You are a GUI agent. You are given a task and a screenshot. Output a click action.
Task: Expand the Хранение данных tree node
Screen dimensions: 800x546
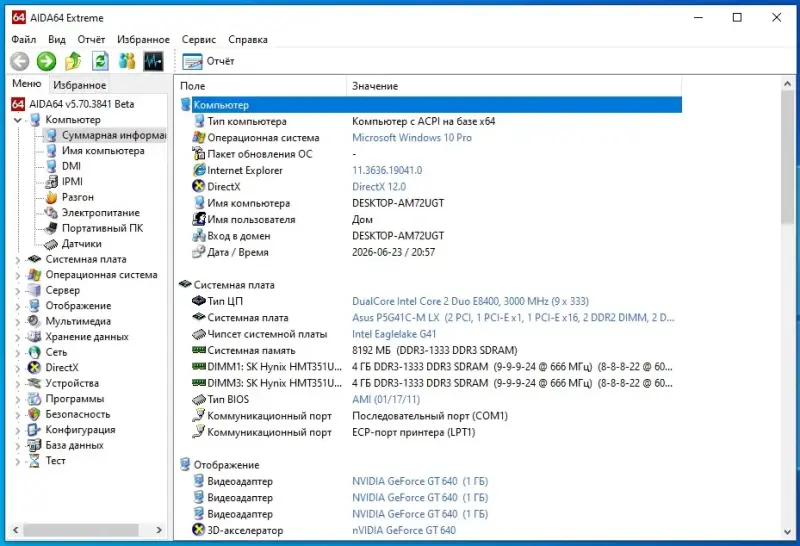tap(18, 337)
